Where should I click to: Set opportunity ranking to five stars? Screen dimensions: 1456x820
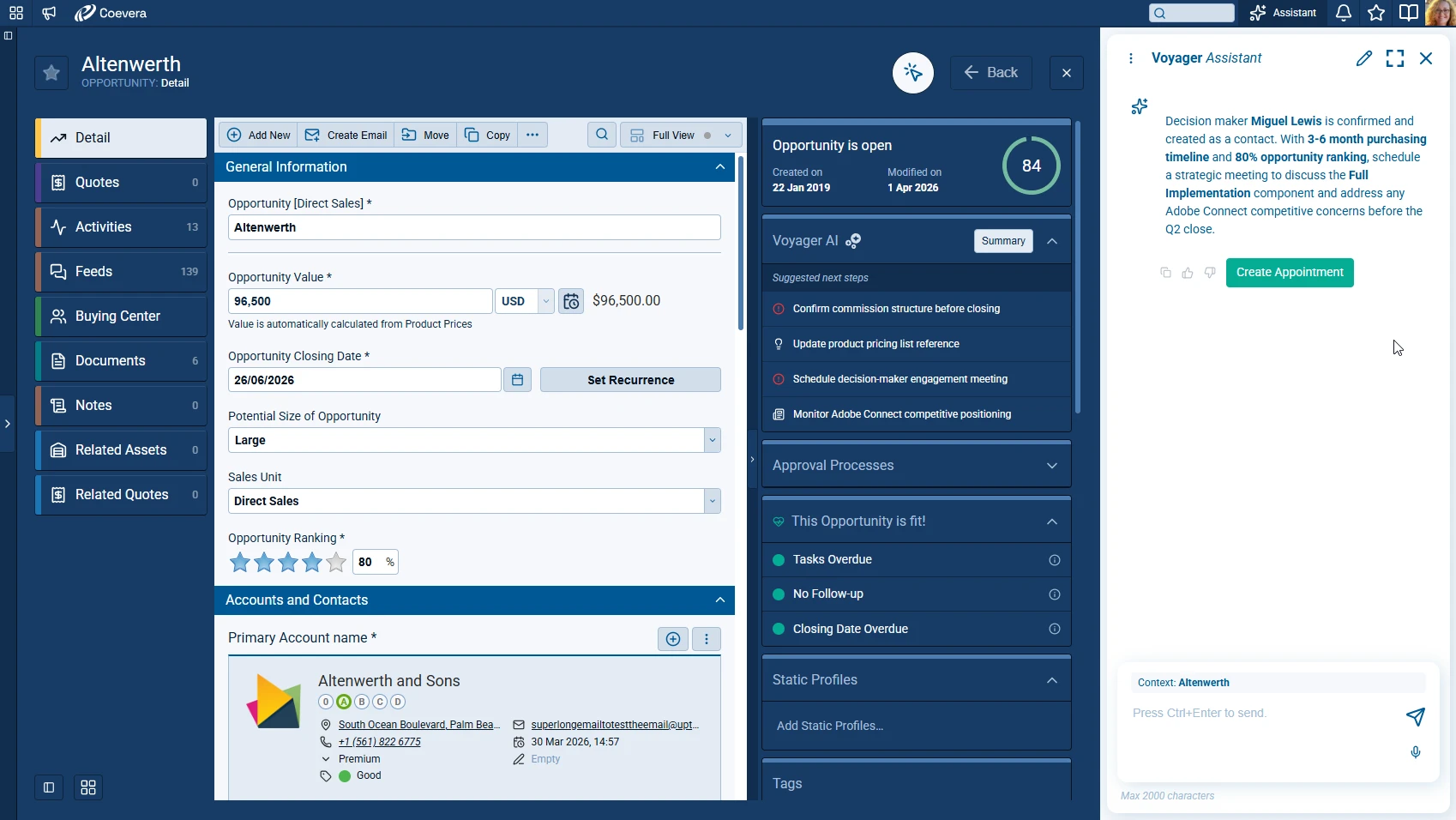[336, 563]
